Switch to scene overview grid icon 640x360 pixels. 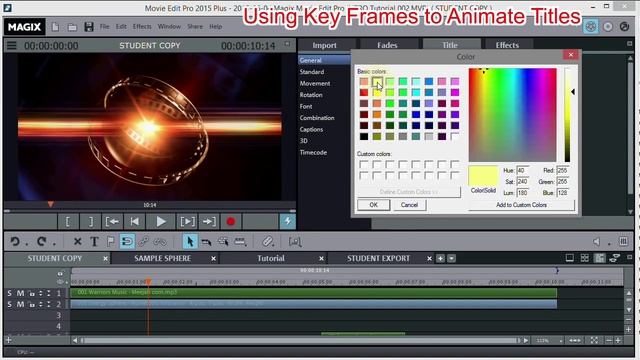point(584,258)
